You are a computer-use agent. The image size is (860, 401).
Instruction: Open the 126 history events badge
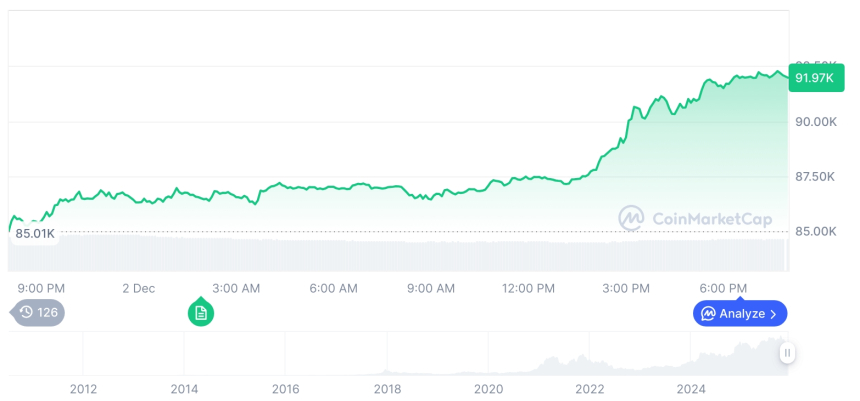[39, 313]
